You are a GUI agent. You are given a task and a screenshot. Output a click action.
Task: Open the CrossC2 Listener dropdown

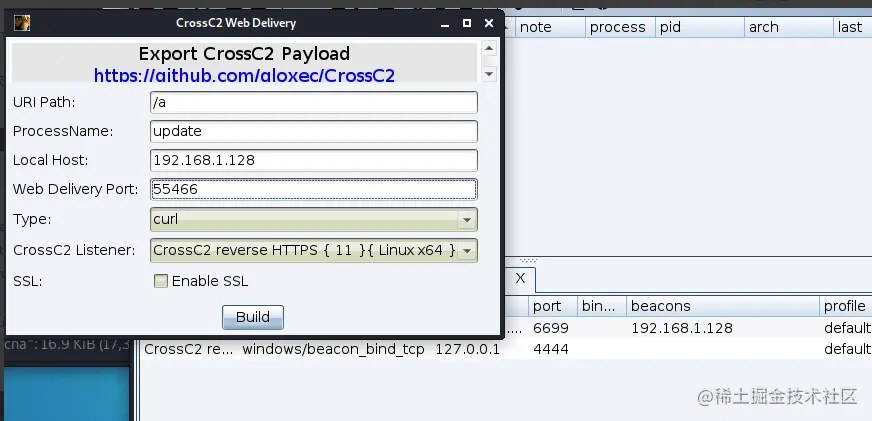click(314, 250)
